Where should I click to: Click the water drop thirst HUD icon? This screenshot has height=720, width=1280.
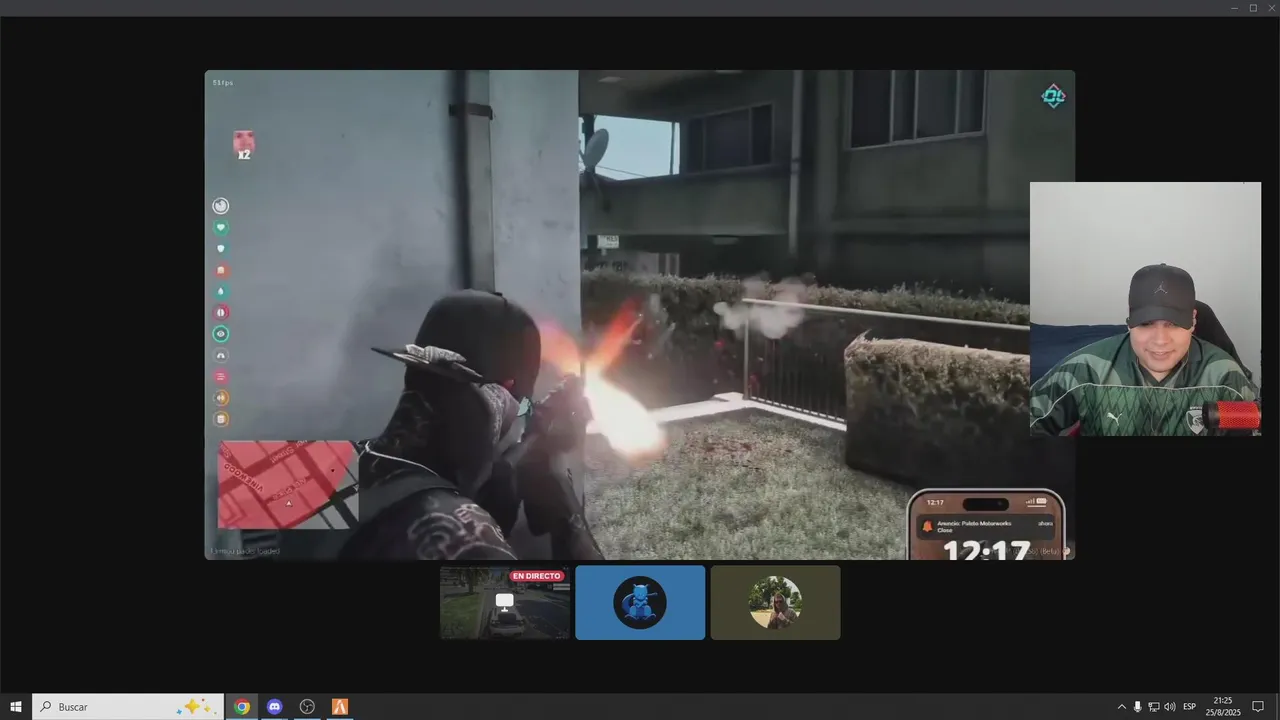[221, 292]
